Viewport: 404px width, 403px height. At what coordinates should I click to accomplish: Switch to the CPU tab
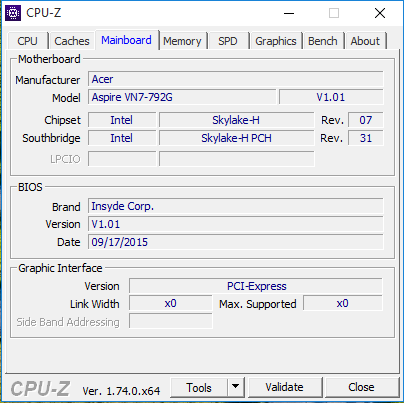click(x=27, y=41)
